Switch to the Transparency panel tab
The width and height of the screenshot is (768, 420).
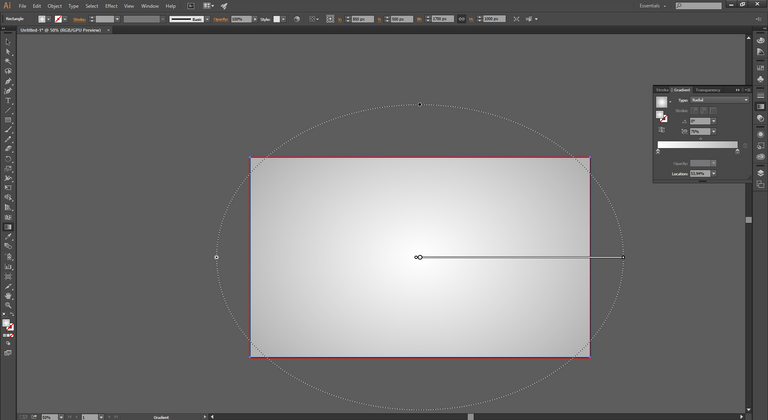coord(708,90)
